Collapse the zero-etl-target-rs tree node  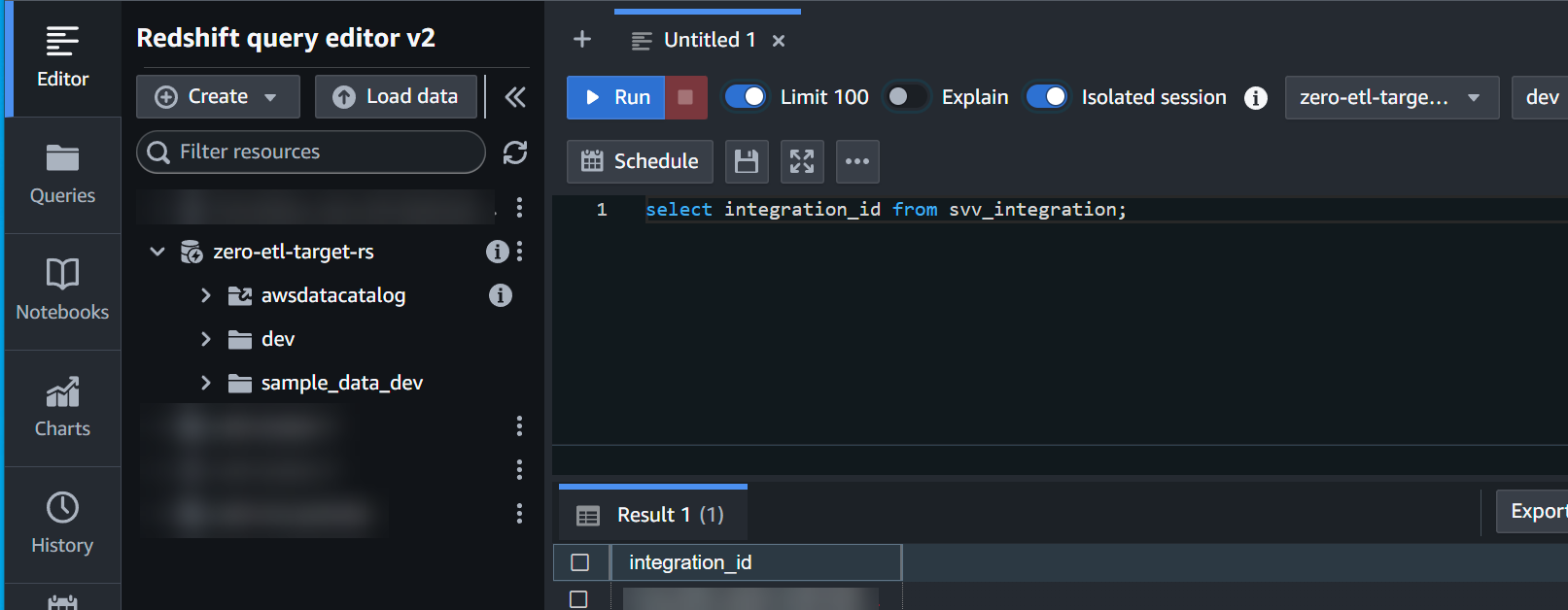point(157,252)
